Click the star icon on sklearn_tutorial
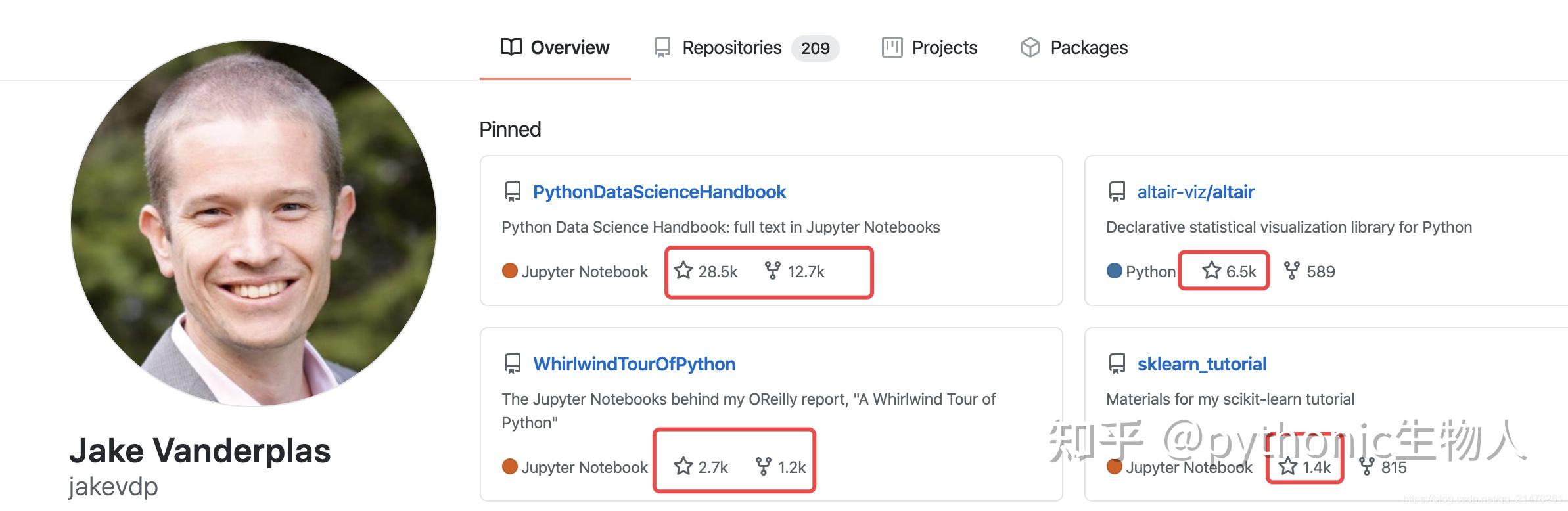 pyautogui.click(x=1288, y=466)
